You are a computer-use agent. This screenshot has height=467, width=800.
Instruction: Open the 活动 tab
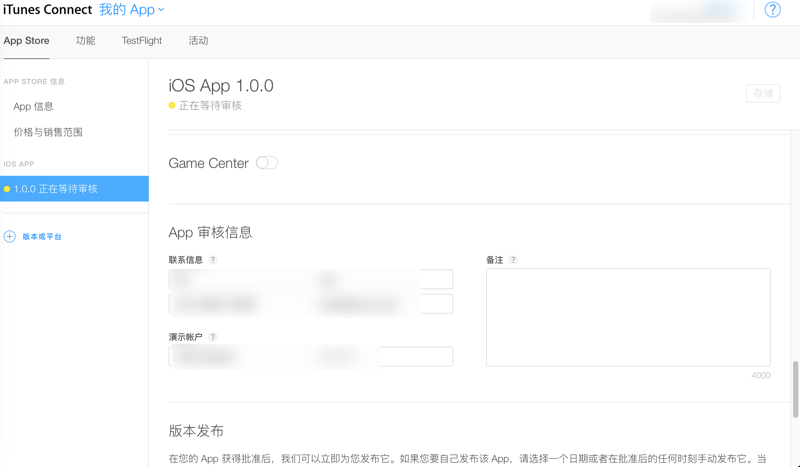point(198,41)
